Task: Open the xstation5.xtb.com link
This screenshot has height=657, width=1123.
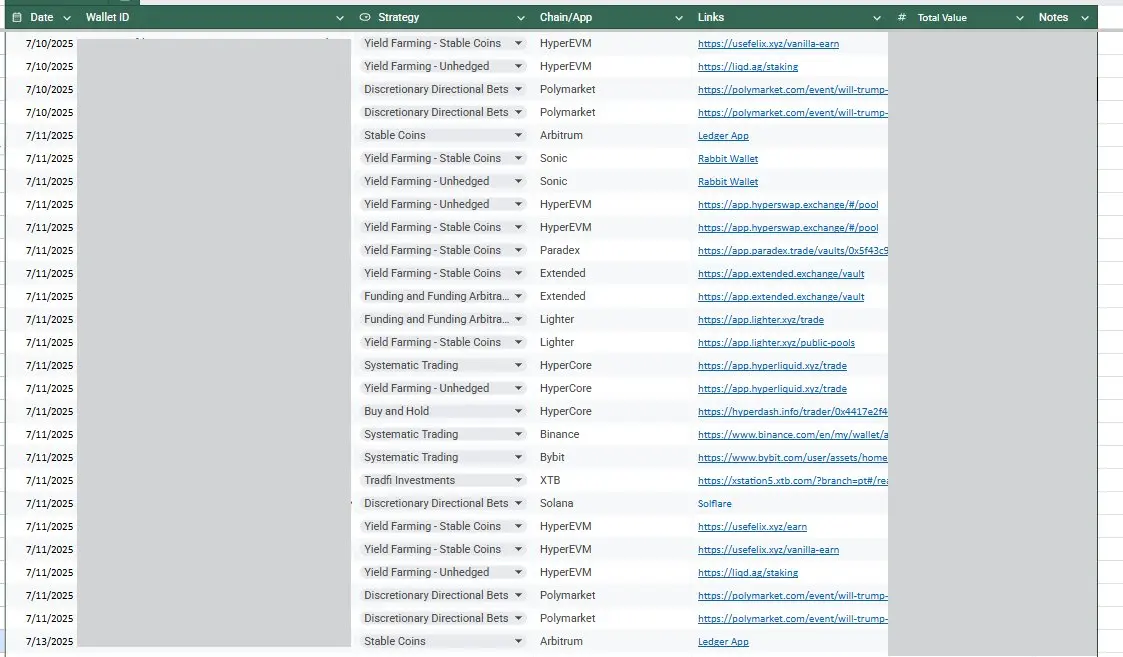Action: pos(793,481)
